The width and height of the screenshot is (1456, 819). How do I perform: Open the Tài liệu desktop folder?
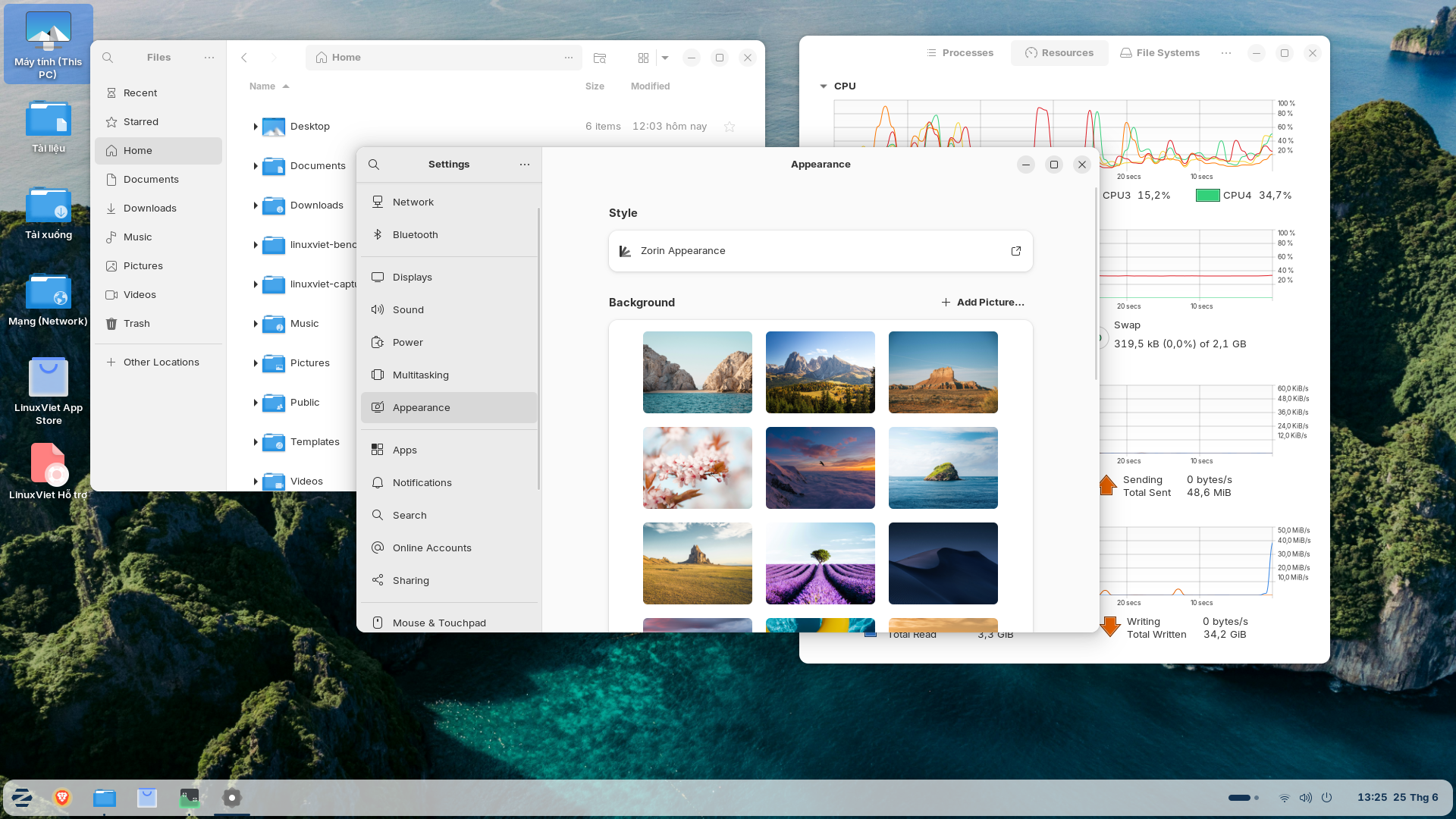[x=49, y=127]
